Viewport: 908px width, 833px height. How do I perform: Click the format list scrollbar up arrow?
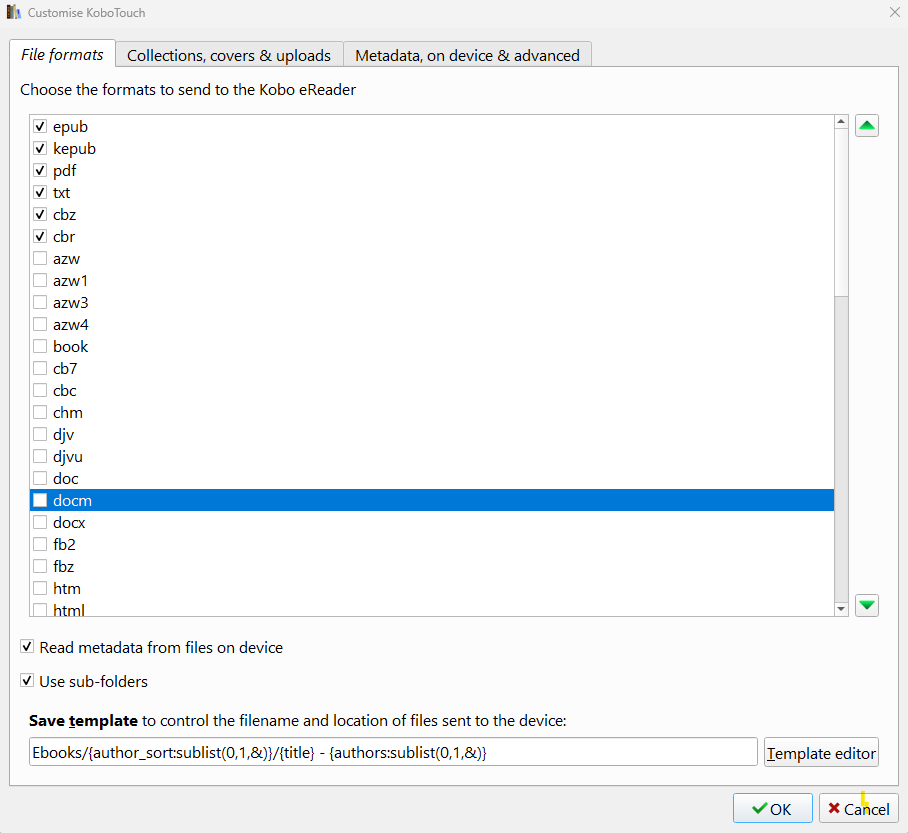click(x=841, y=121)
